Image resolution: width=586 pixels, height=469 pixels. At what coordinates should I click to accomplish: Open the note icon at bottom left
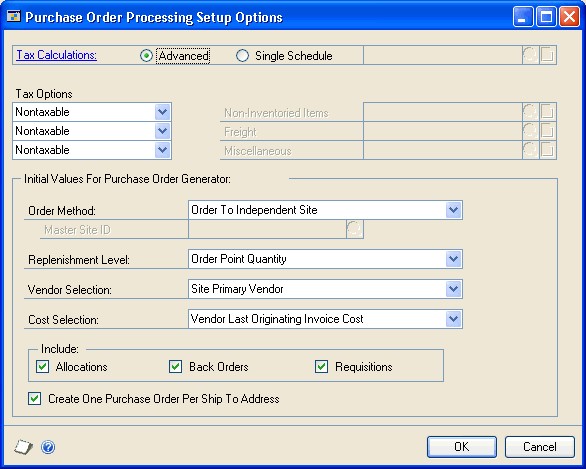(x=24, y=447)
